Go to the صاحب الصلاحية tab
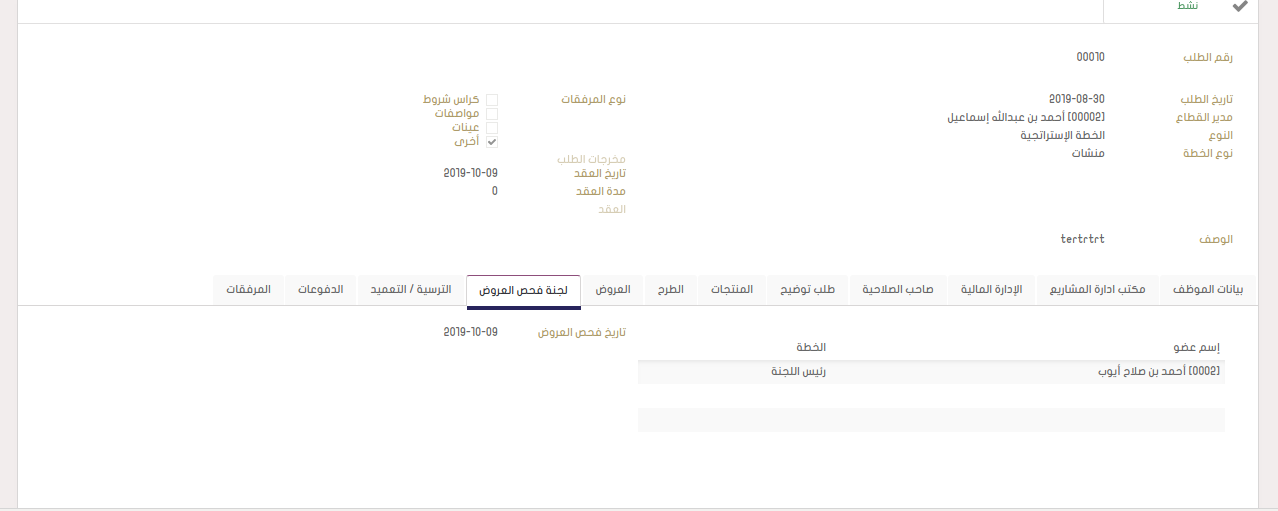Image resolution: width=1278 pixels, height=511 pixels. (x=898, y=290)
